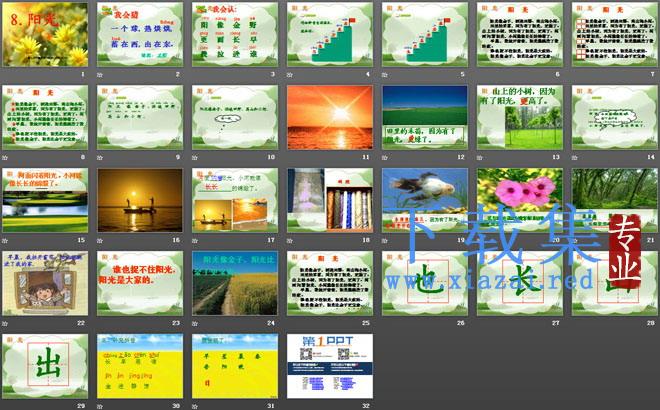Click the animation star under slide 4

[290, 75]
